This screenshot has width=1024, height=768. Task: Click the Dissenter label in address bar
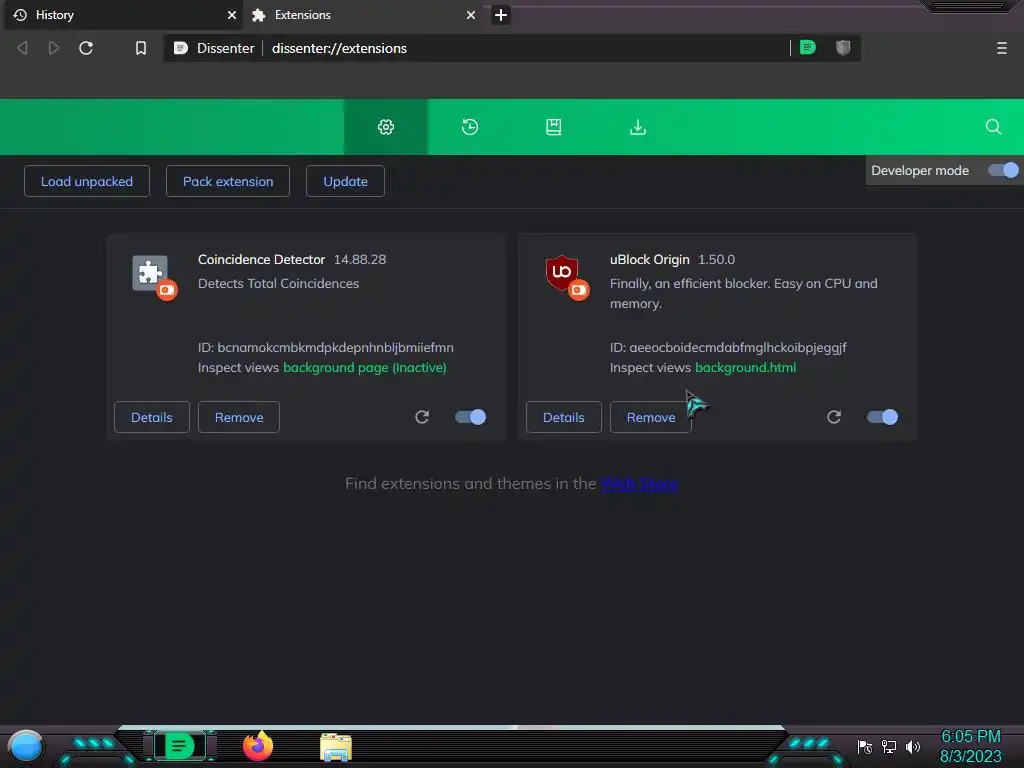pos(225,48)
